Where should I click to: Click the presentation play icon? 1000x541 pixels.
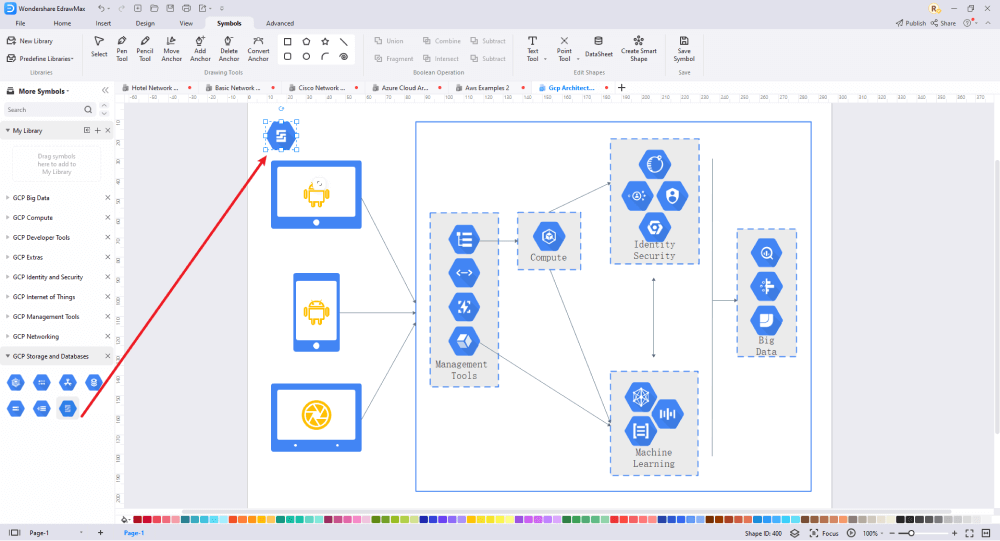(851, 533)
